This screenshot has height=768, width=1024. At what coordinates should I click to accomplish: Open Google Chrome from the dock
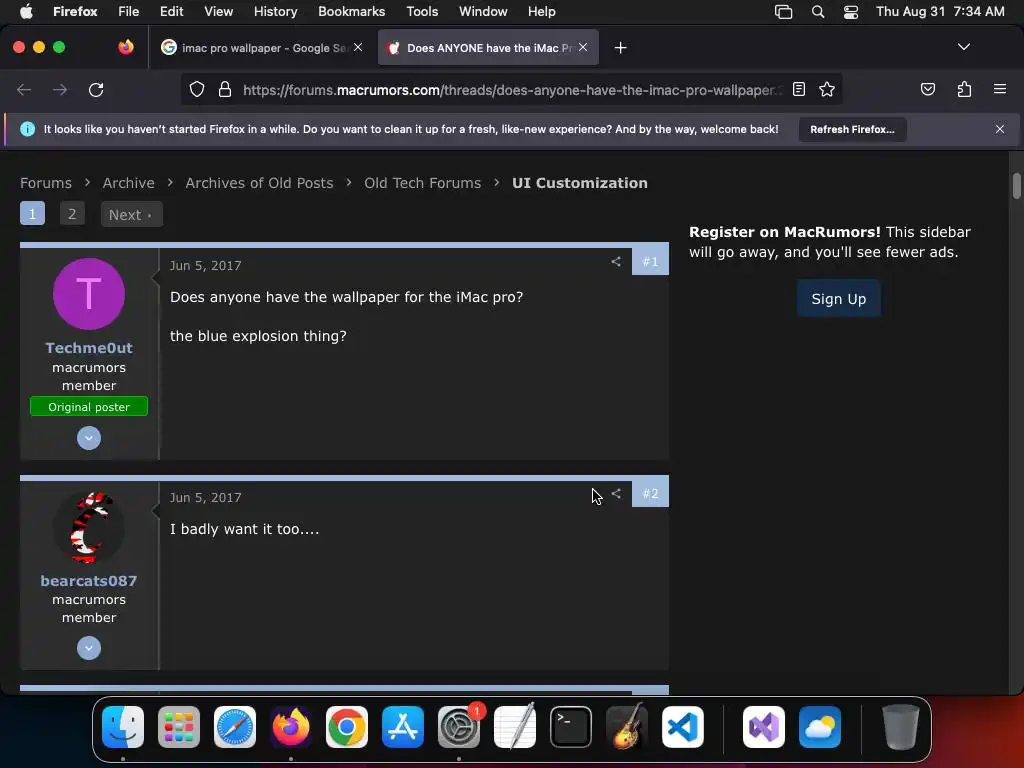pos(347,727)
